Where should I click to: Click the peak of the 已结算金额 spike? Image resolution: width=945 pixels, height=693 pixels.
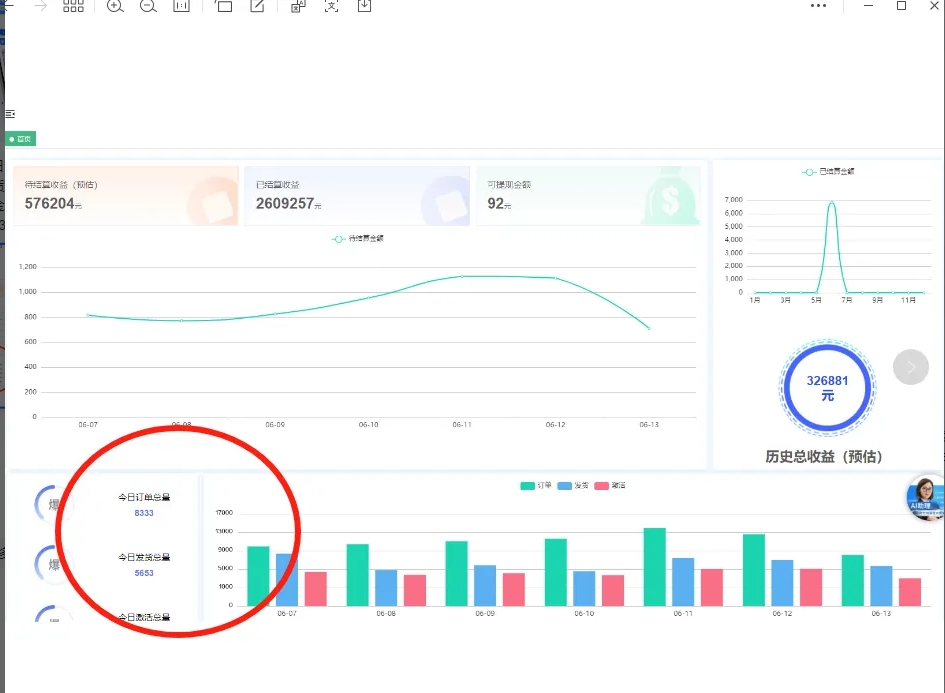click(x=832, y=202)
